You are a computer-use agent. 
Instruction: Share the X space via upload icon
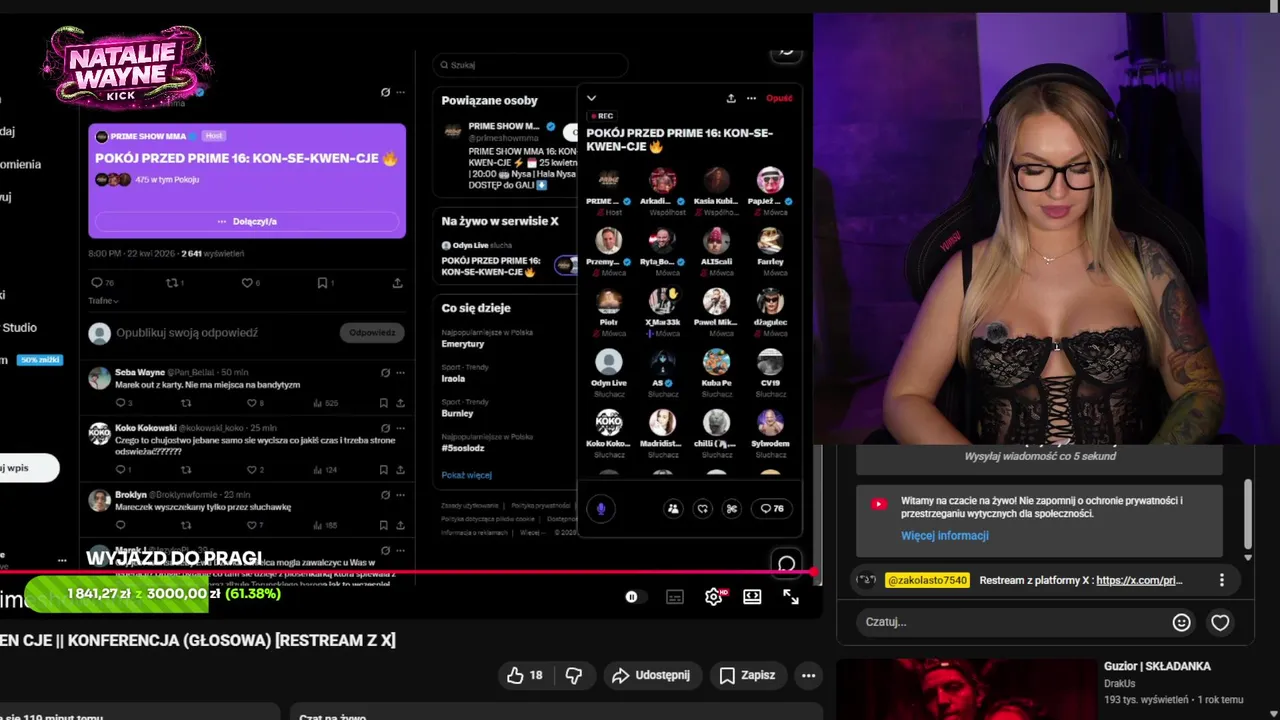pos(731,98)
